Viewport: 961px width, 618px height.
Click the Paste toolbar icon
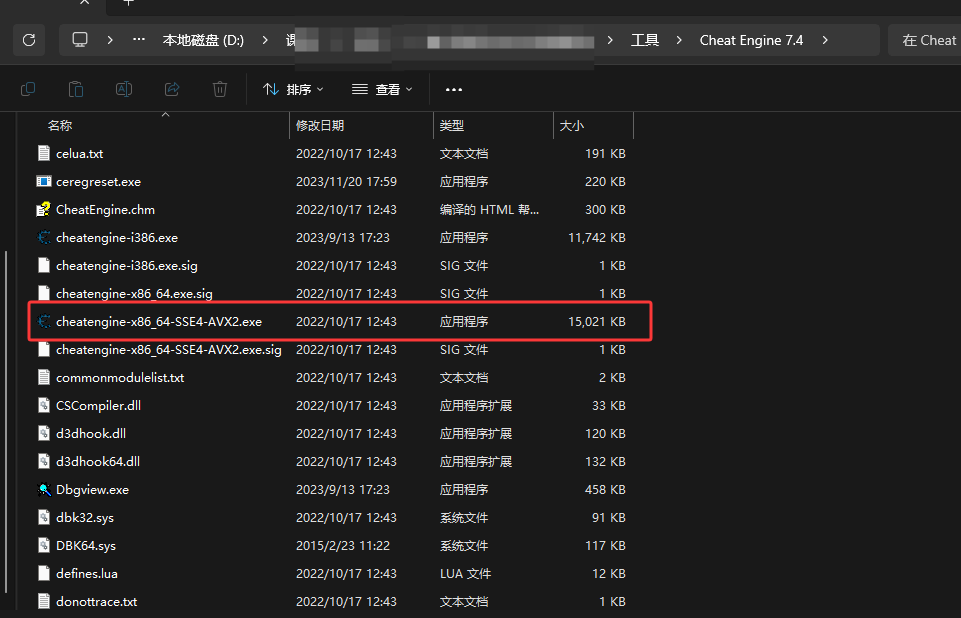(76, 90)
